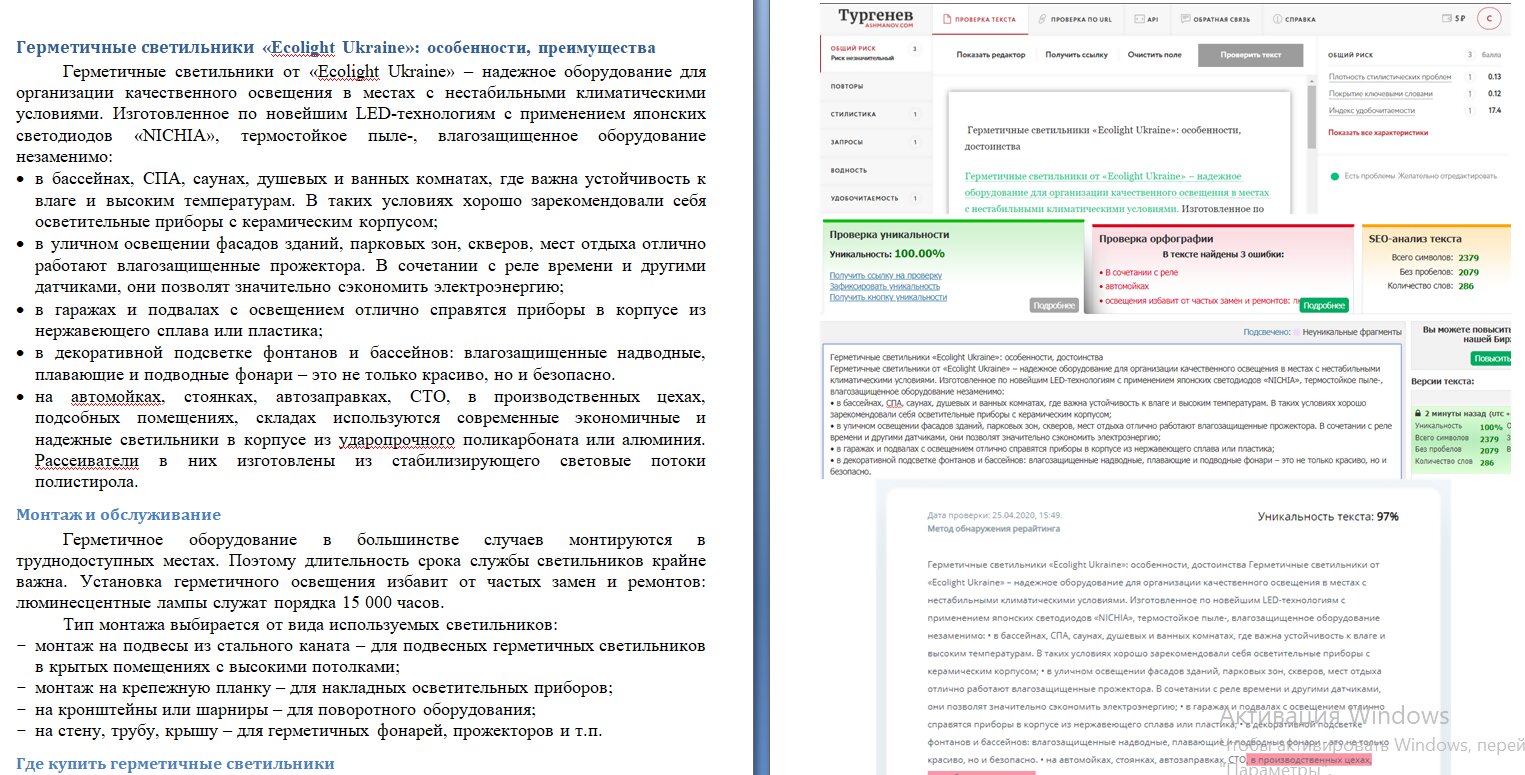Screen dimensions: 1525x775
Task: Click grey 'Подробнее' in the uniqueness panel
Action: [1054, 305]
